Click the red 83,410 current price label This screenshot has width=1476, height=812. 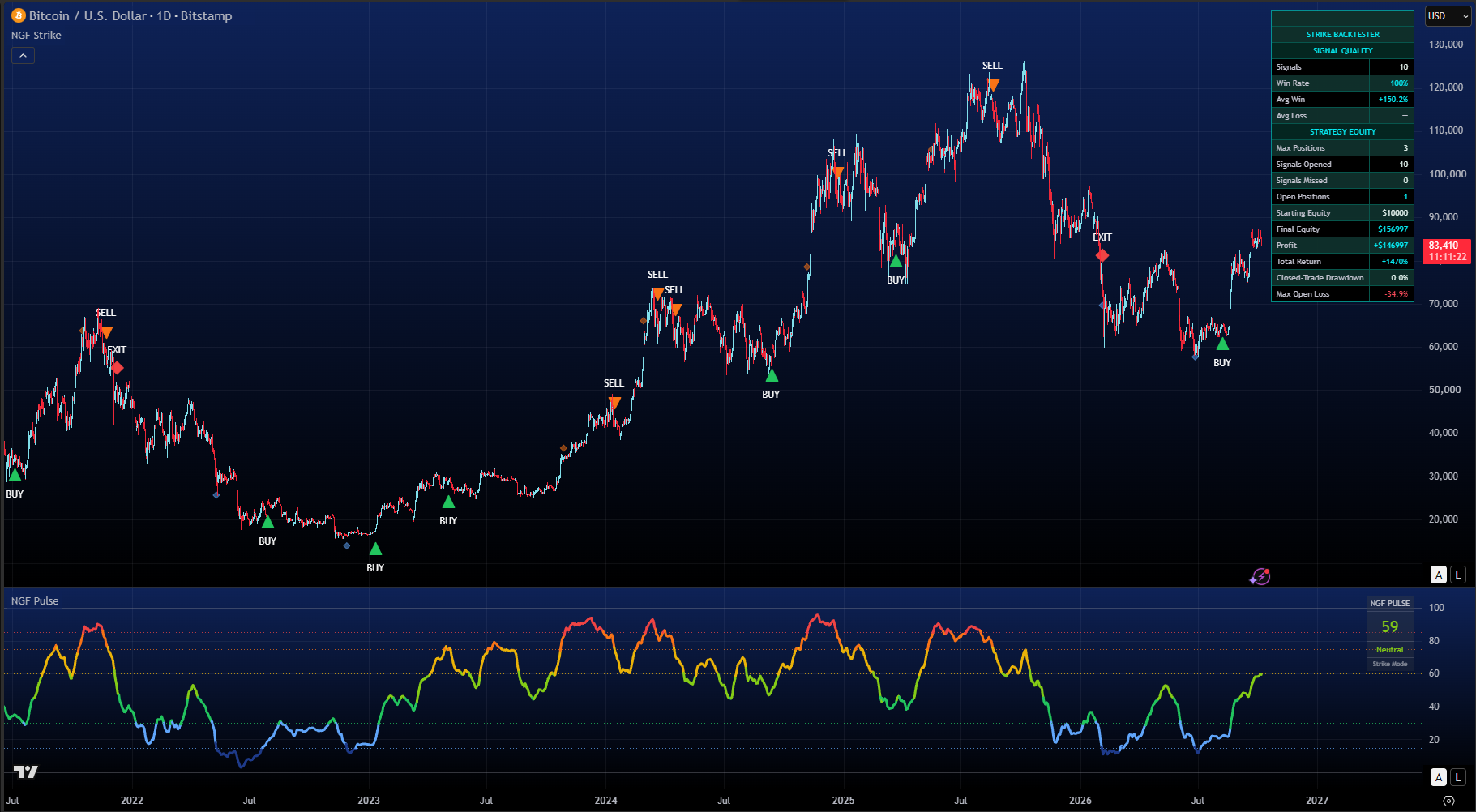pos(1447,251)
